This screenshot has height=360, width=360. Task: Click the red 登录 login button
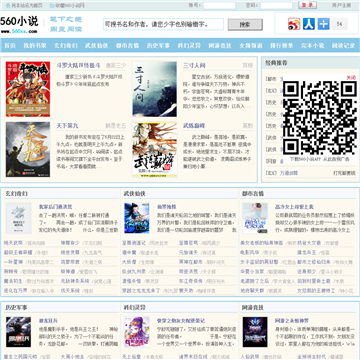click(x=307, y=5)
